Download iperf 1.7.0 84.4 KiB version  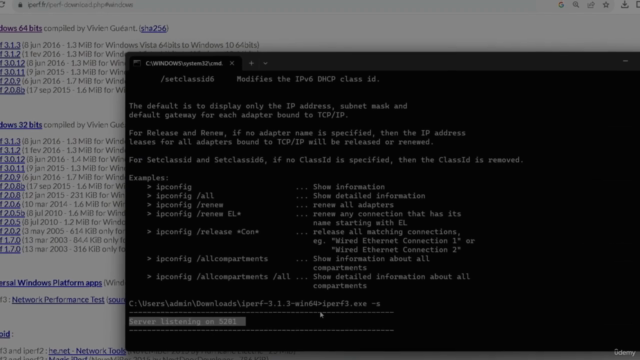click(x=10, y=240)
